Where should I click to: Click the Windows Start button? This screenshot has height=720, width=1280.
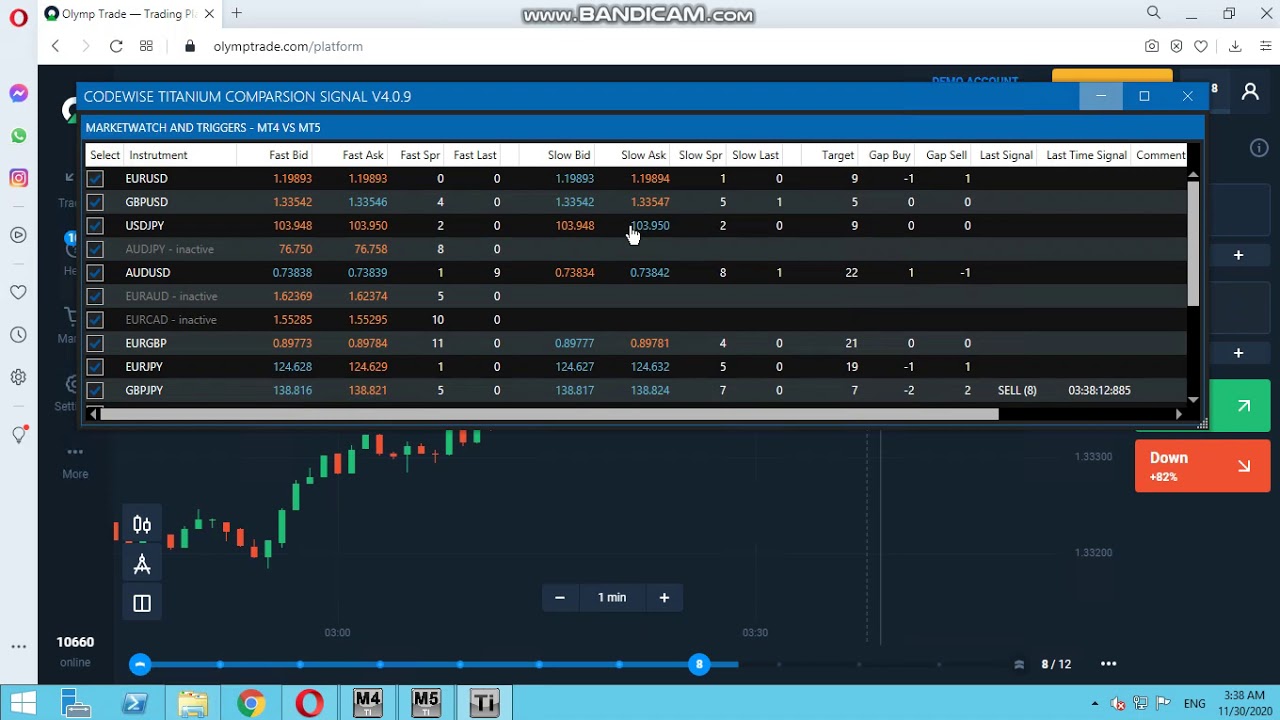23,704
